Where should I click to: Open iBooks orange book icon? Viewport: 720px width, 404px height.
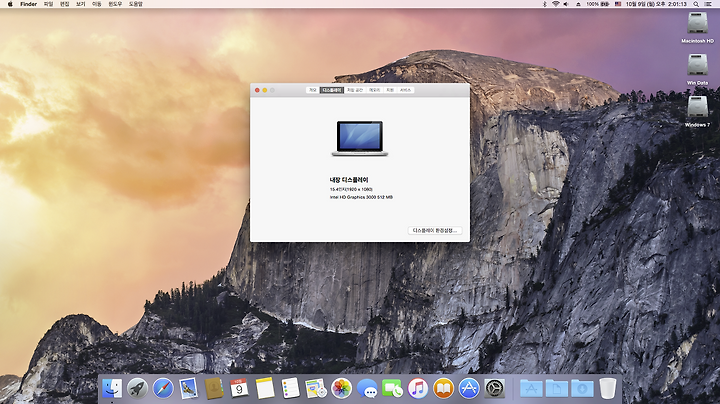[x=443, y=388]
